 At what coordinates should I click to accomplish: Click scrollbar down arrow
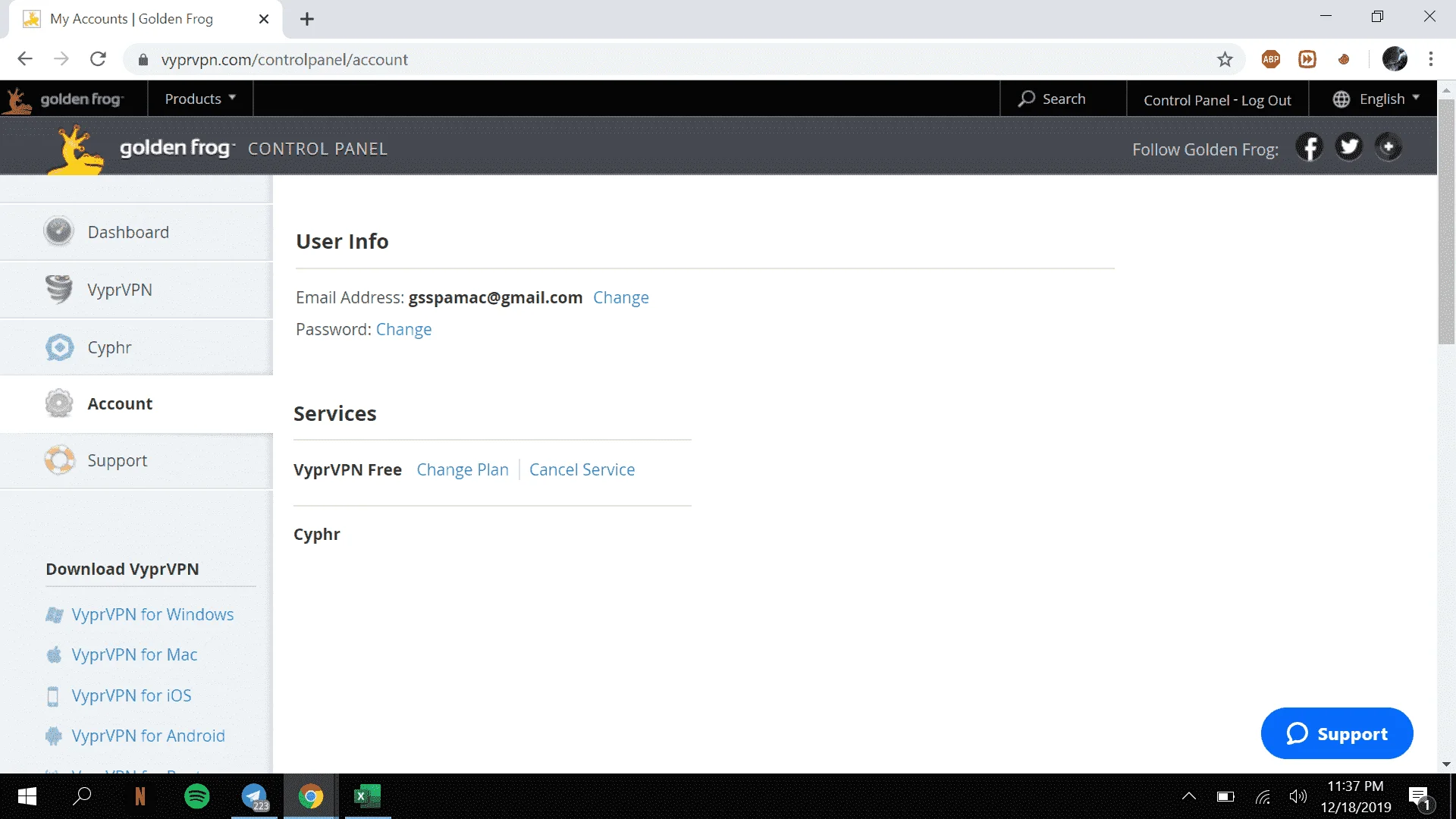pyautogui.click(x=1446, y=764)
